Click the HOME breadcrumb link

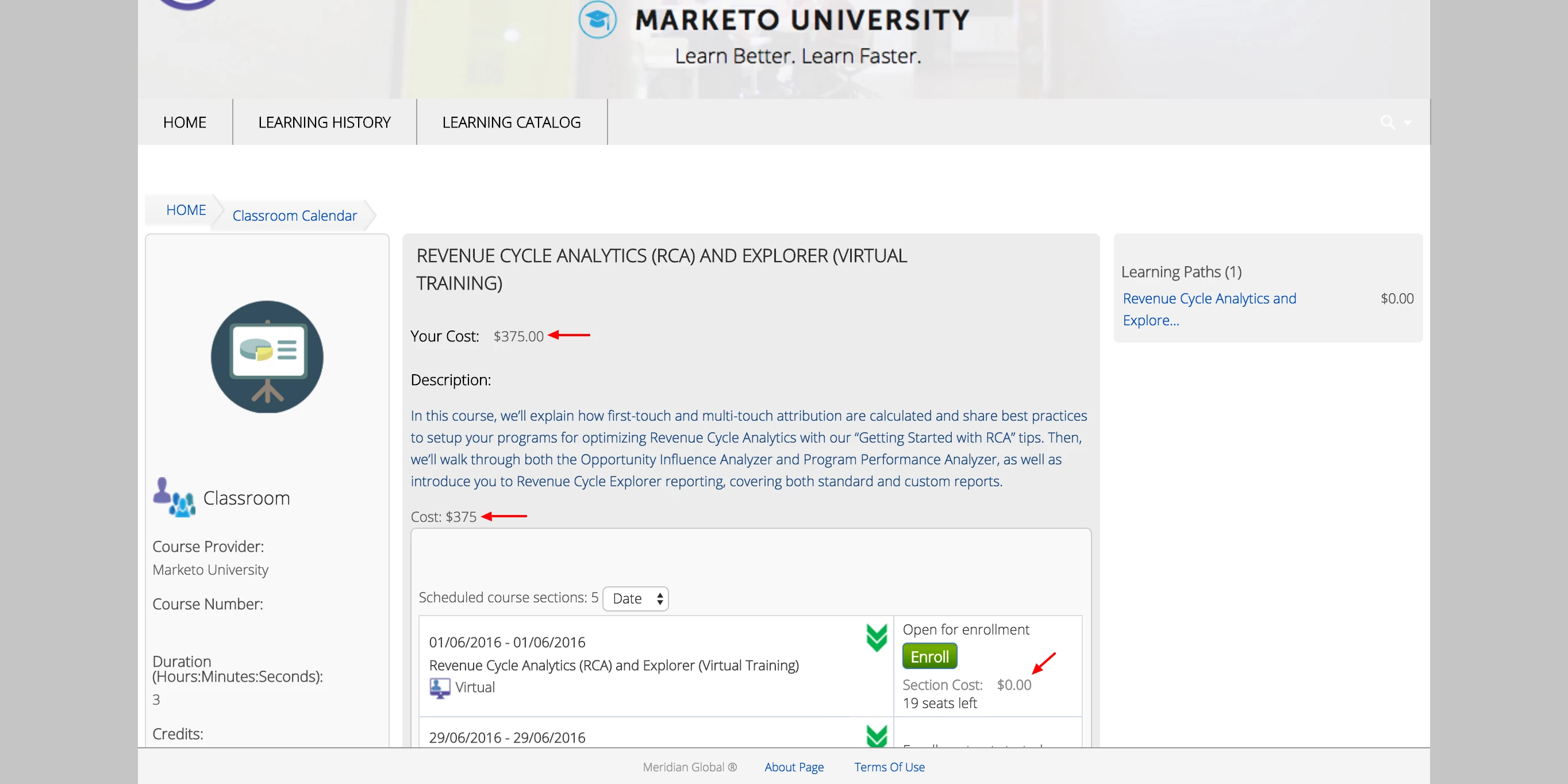pyautogui.click(x=186, y=210)
